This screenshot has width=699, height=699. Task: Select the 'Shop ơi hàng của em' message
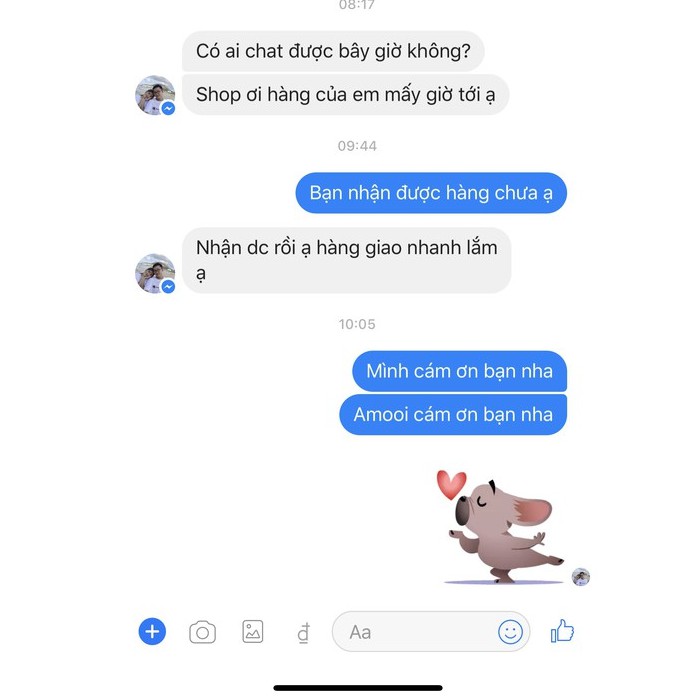pos(345,95)
